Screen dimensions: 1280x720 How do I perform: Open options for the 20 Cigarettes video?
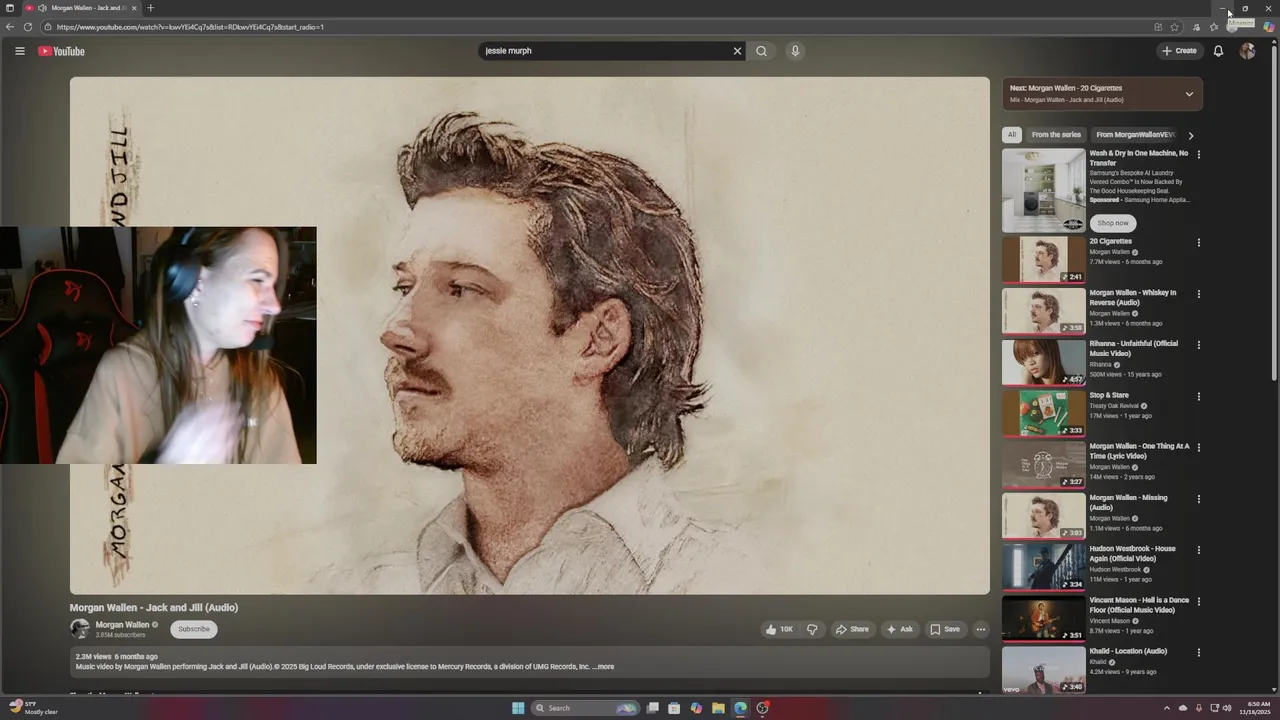coord(1199,242)
